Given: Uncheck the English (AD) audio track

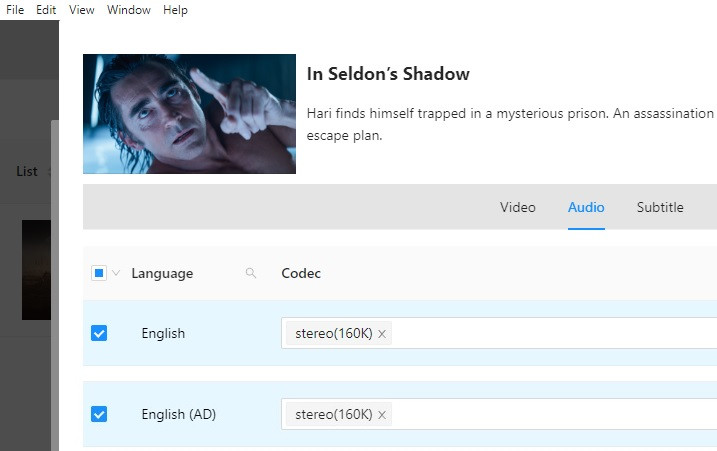Looking at the screenshot, I should pyautogui.click(x=99, y=413).
